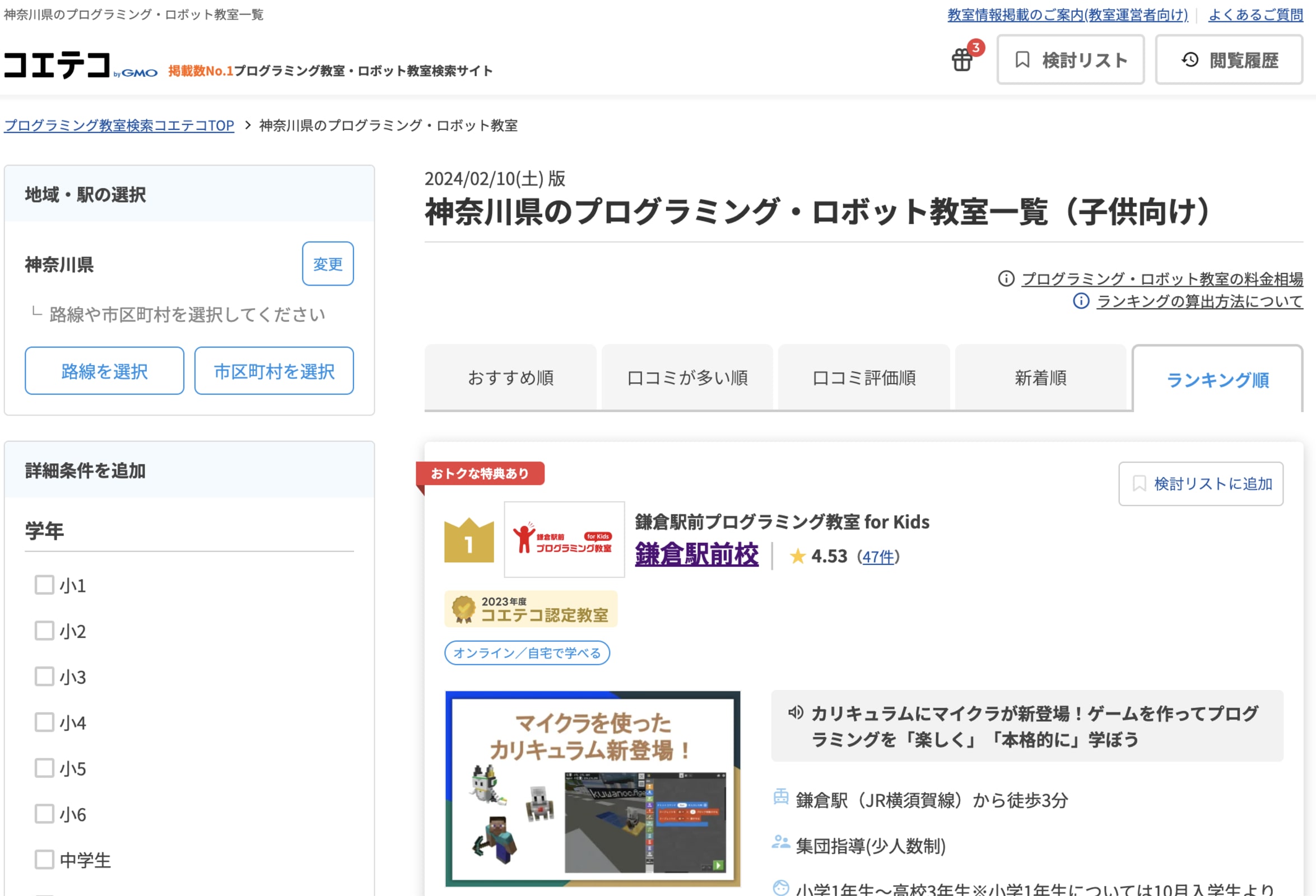Open the 市区町村を選択 selector
This screenshot has width=1316, height=896.
tap(274, 371)
